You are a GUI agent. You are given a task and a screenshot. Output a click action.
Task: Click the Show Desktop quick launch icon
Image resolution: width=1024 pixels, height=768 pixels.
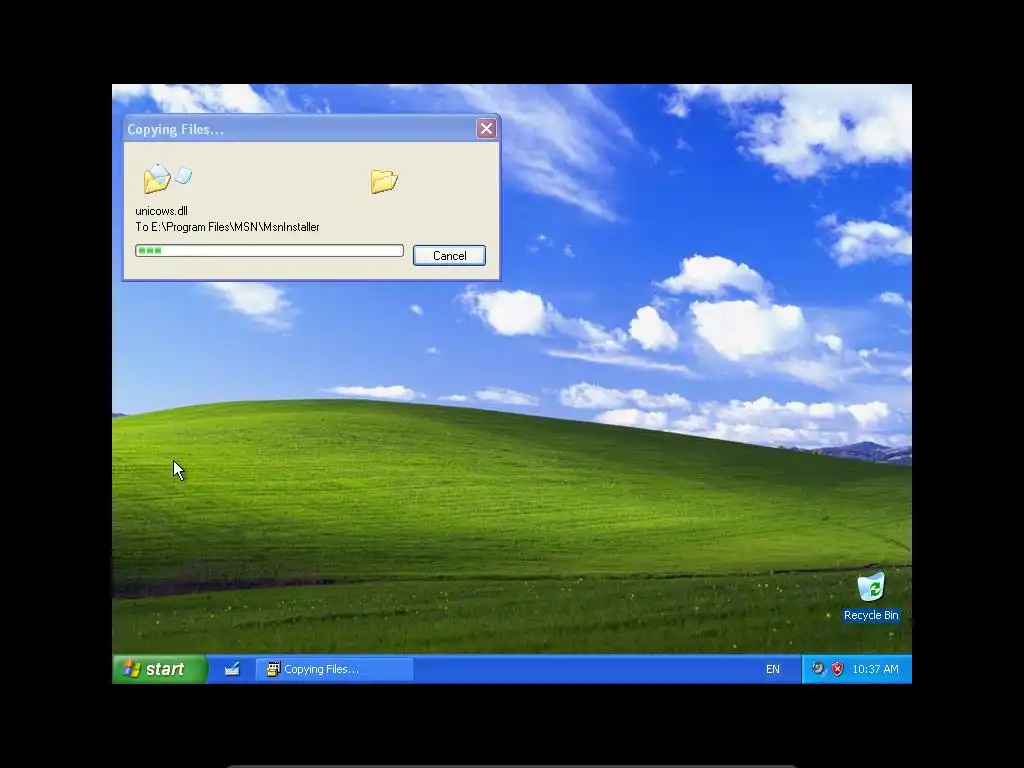(x=232, y=669)
